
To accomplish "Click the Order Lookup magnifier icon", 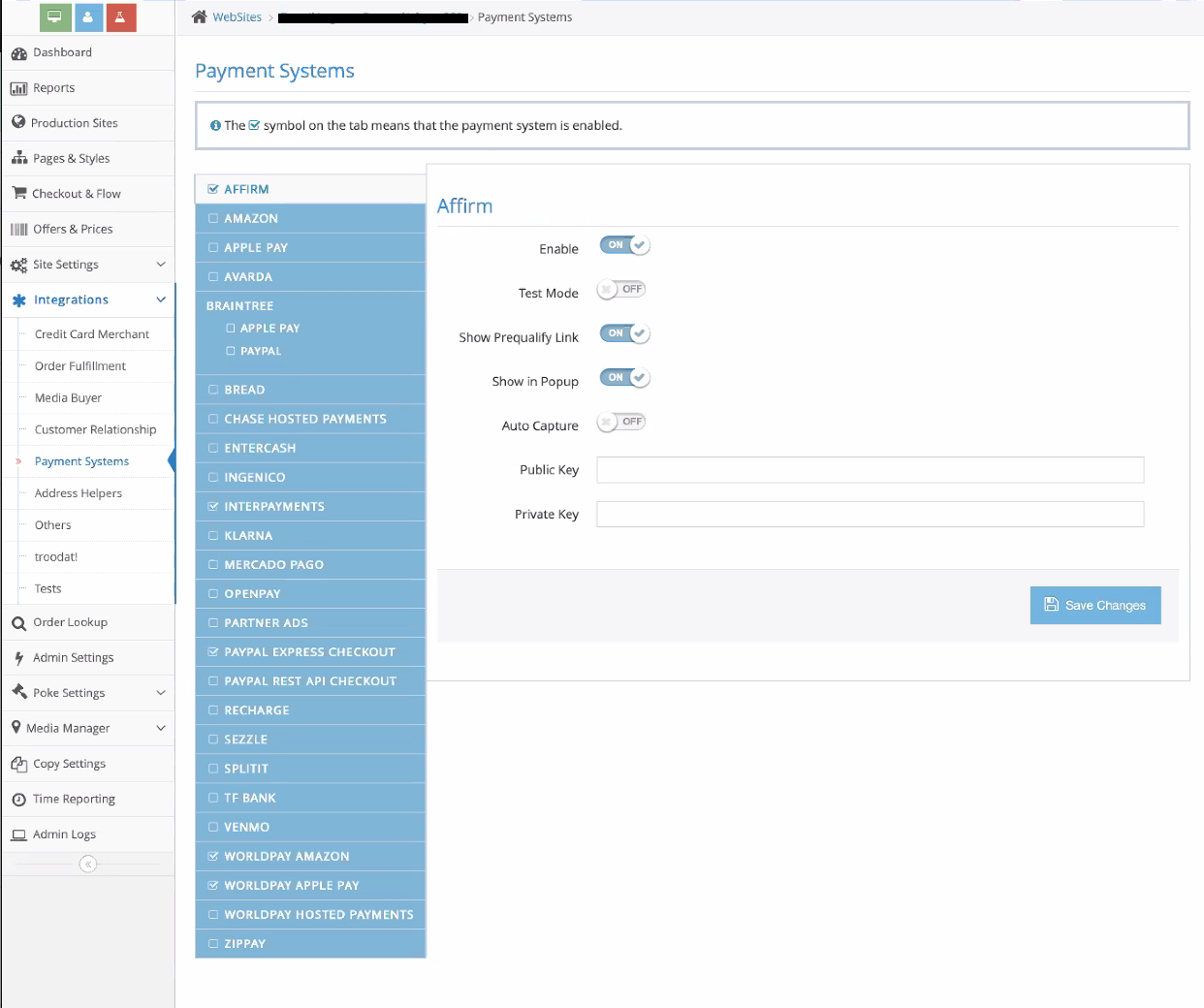I will tap(18, 623).
